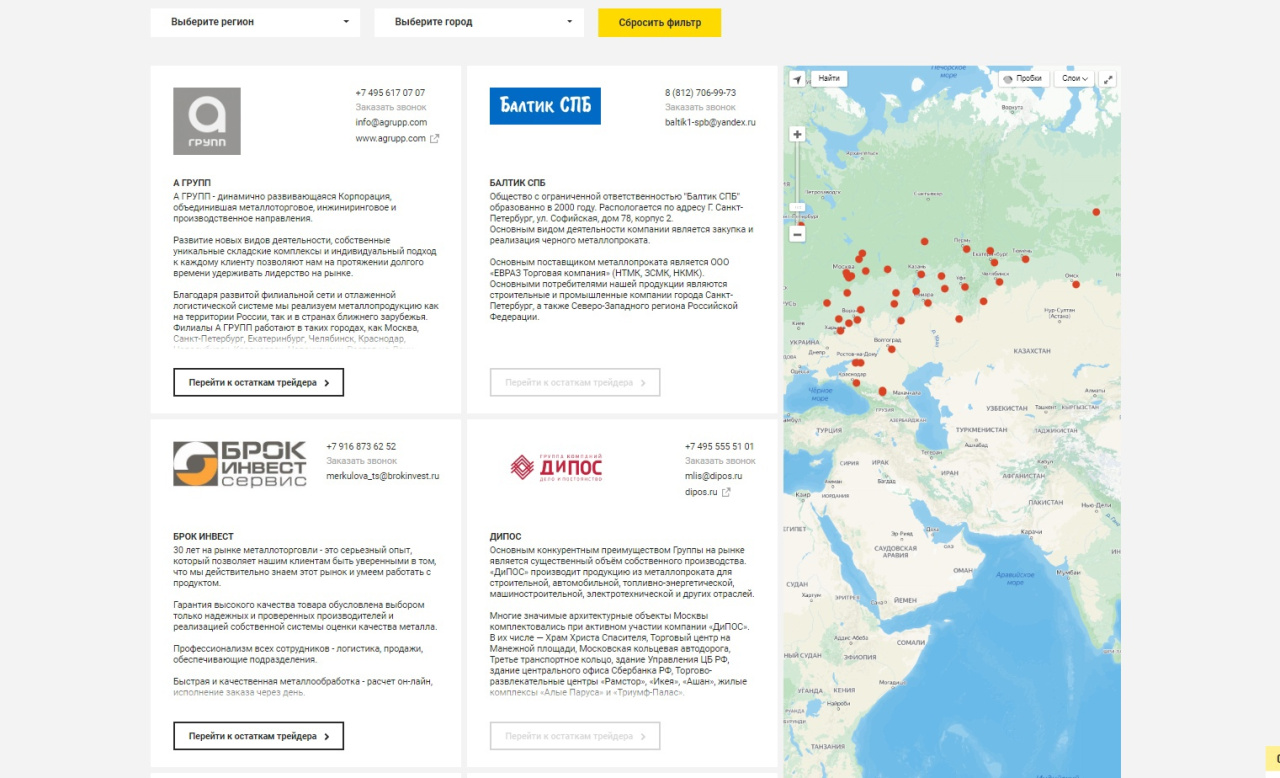
Task: Open the Слои layers dropdown on map
Action: pos(1075,79)
